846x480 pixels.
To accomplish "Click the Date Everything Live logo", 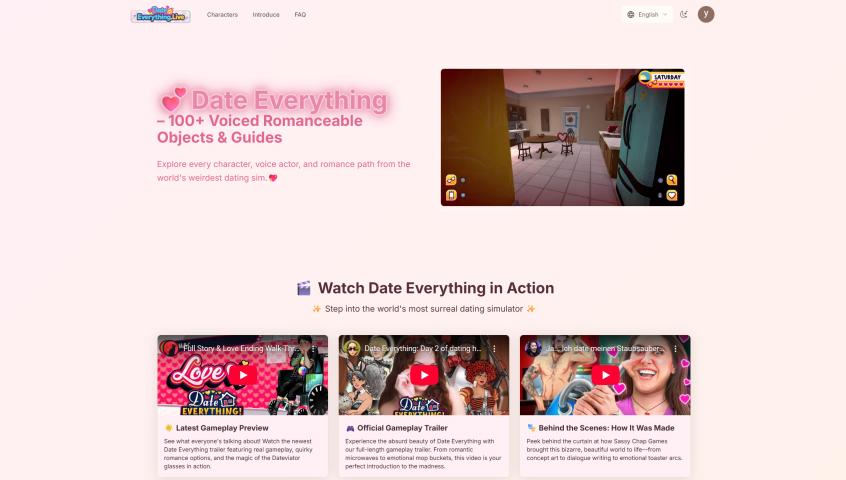I will (160, 15).
